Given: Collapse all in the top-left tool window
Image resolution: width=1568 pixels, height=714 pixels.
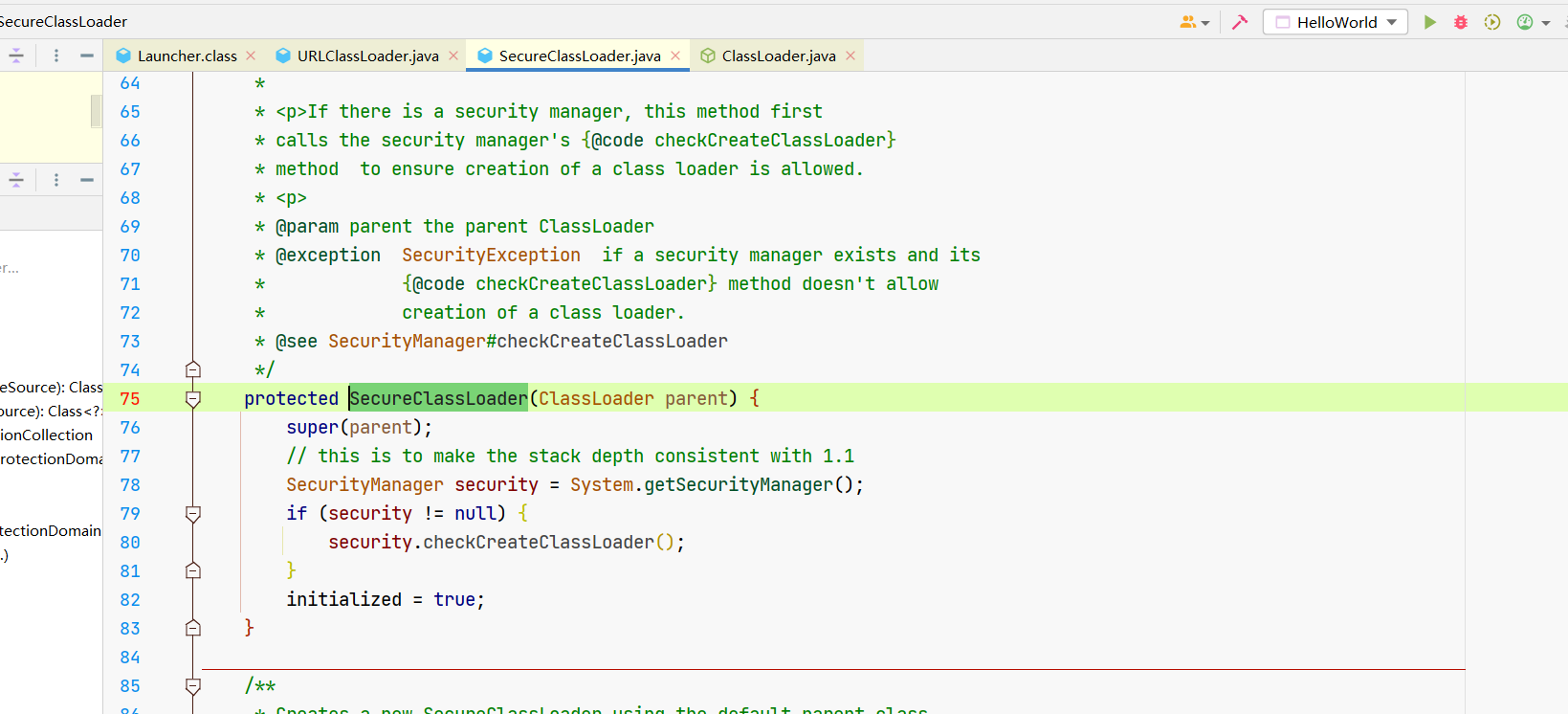Looking at the screenshot, I should point(16,56).
